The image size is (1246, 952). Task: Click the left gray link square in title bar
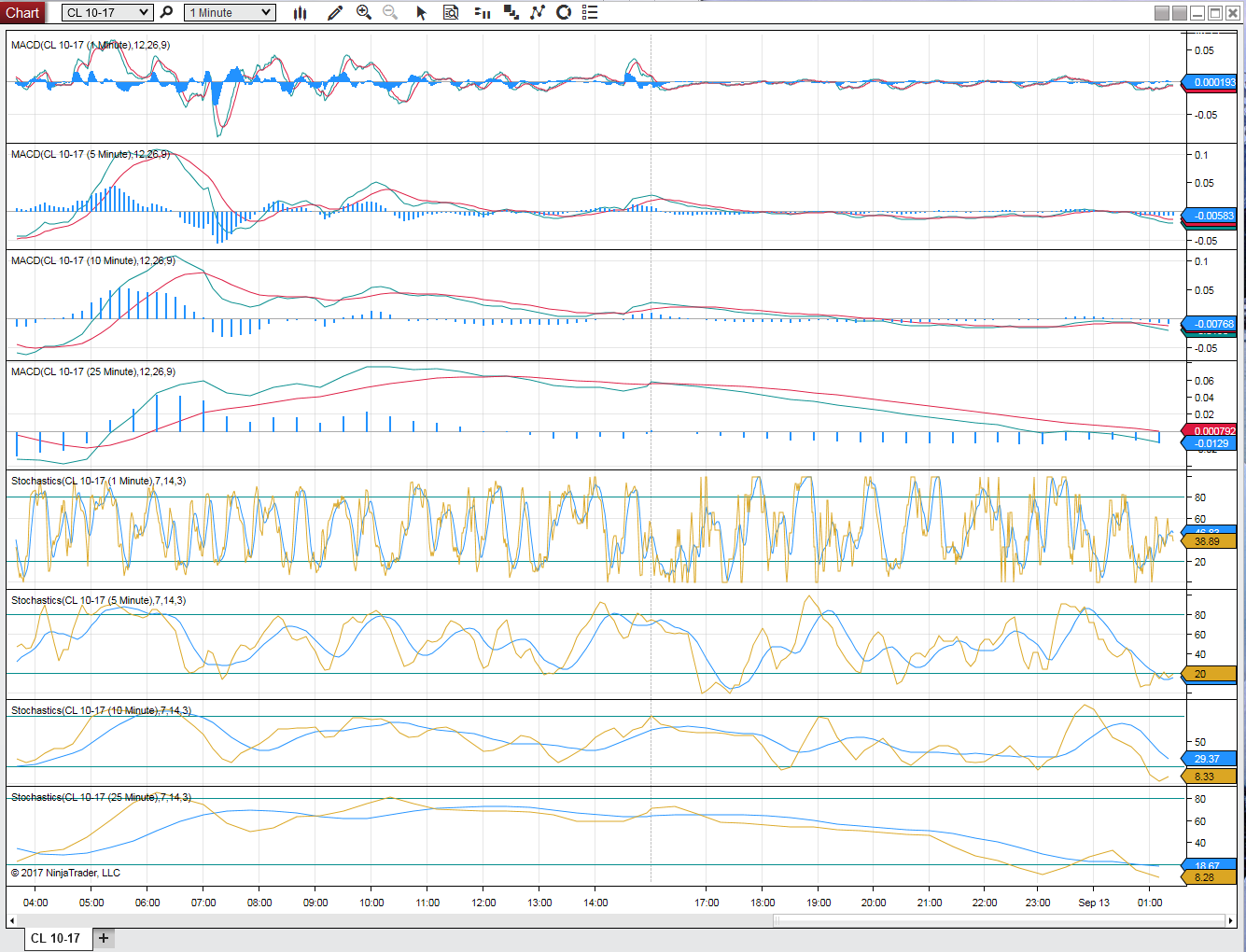point(1162,13)
